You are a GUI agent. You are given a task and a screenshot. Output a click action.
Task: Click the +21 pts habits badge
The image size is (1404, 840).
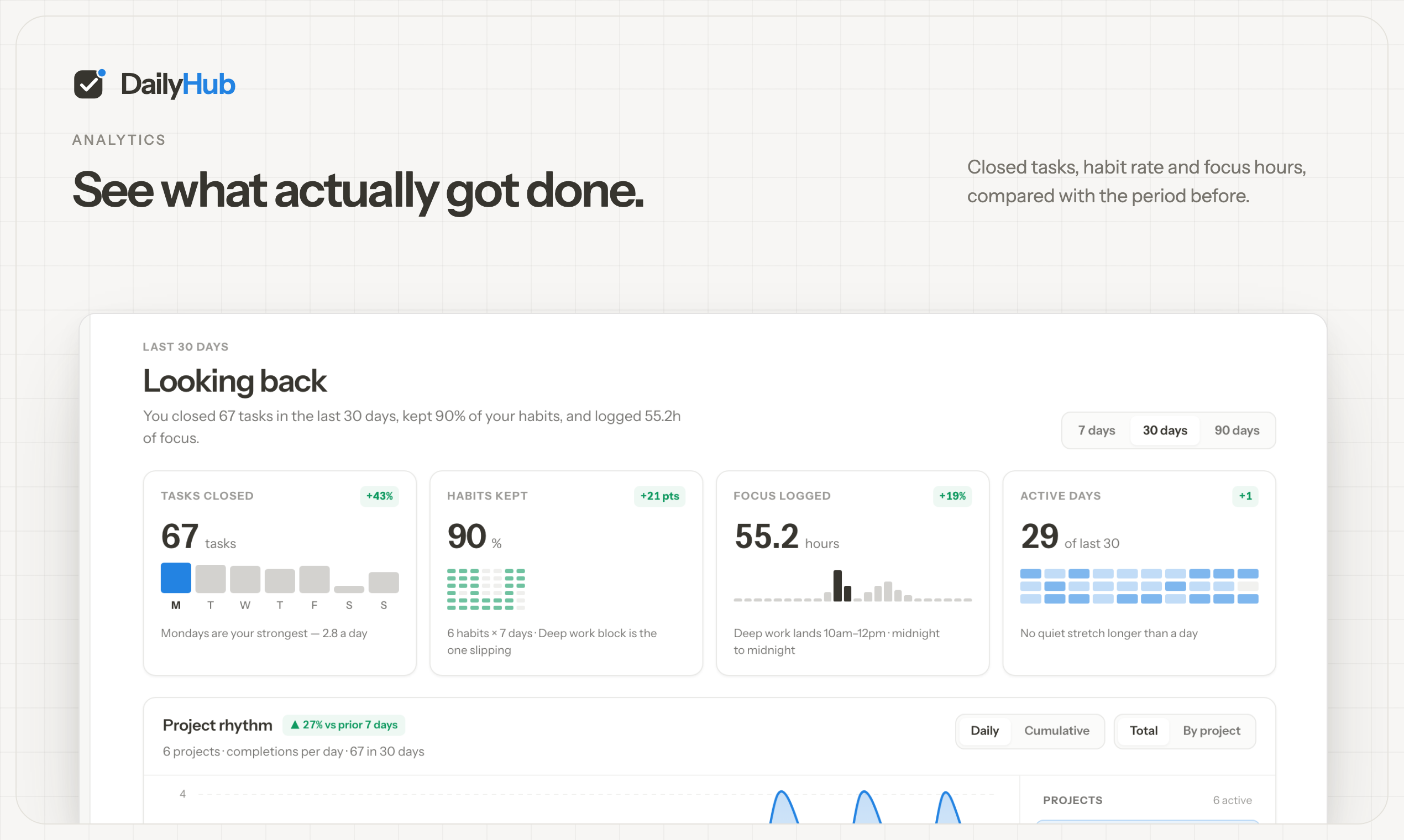pyautogui.click(x=659, y=496)
